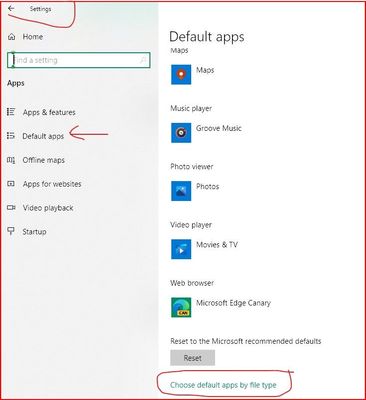The height and width of the screenshot is (400, 366).
Task: Click the Maps app icon
Action: click(181, 74)
